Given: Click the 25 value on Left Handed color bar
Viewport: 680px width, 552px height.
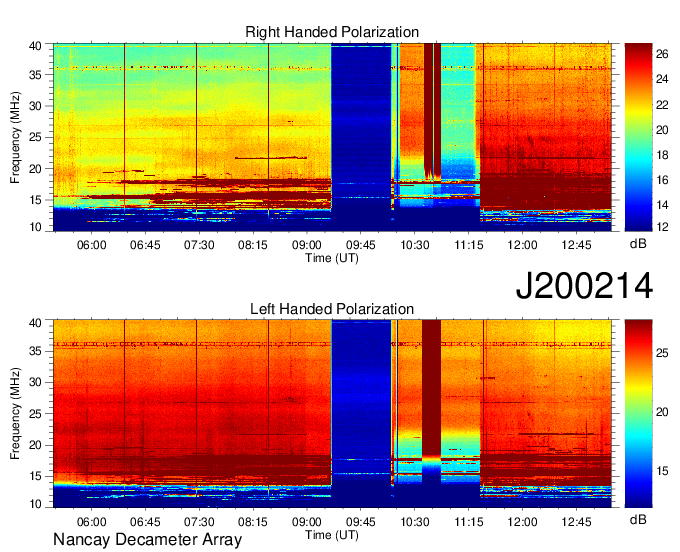Looking at the screenshot, I should click(x=662, y=353).
